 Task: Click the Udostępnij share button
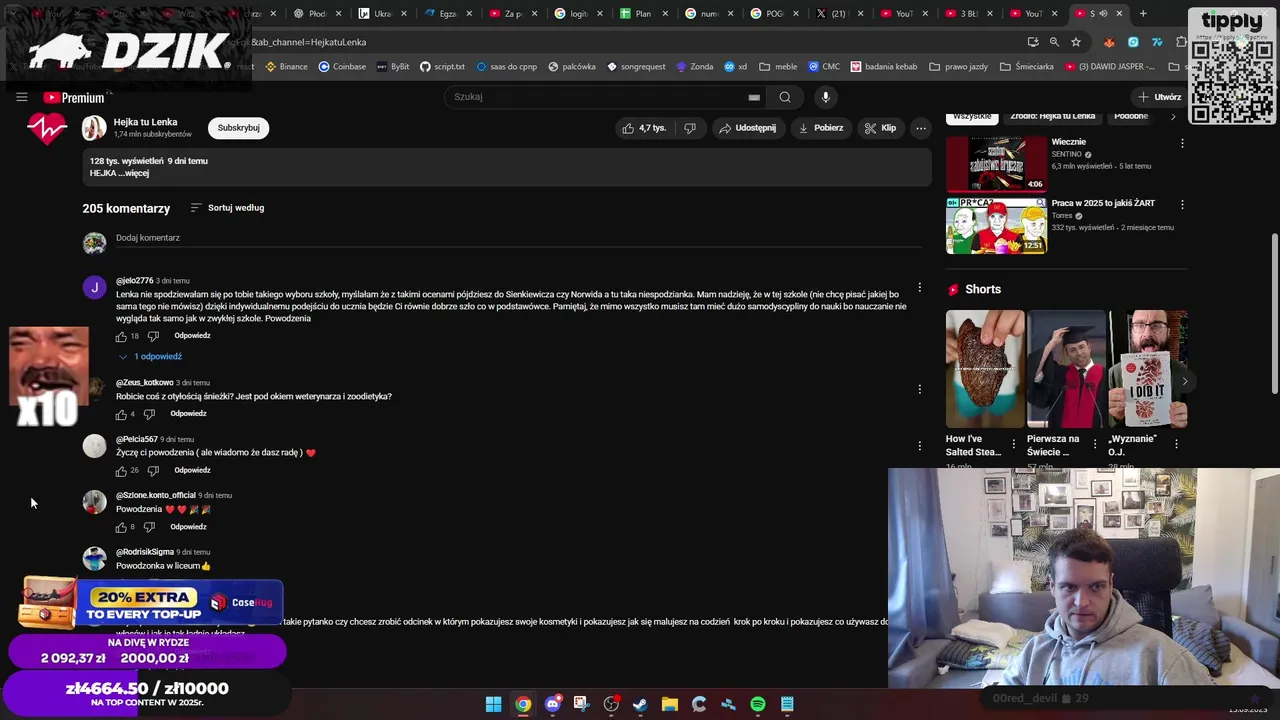(x=747, y=128)
